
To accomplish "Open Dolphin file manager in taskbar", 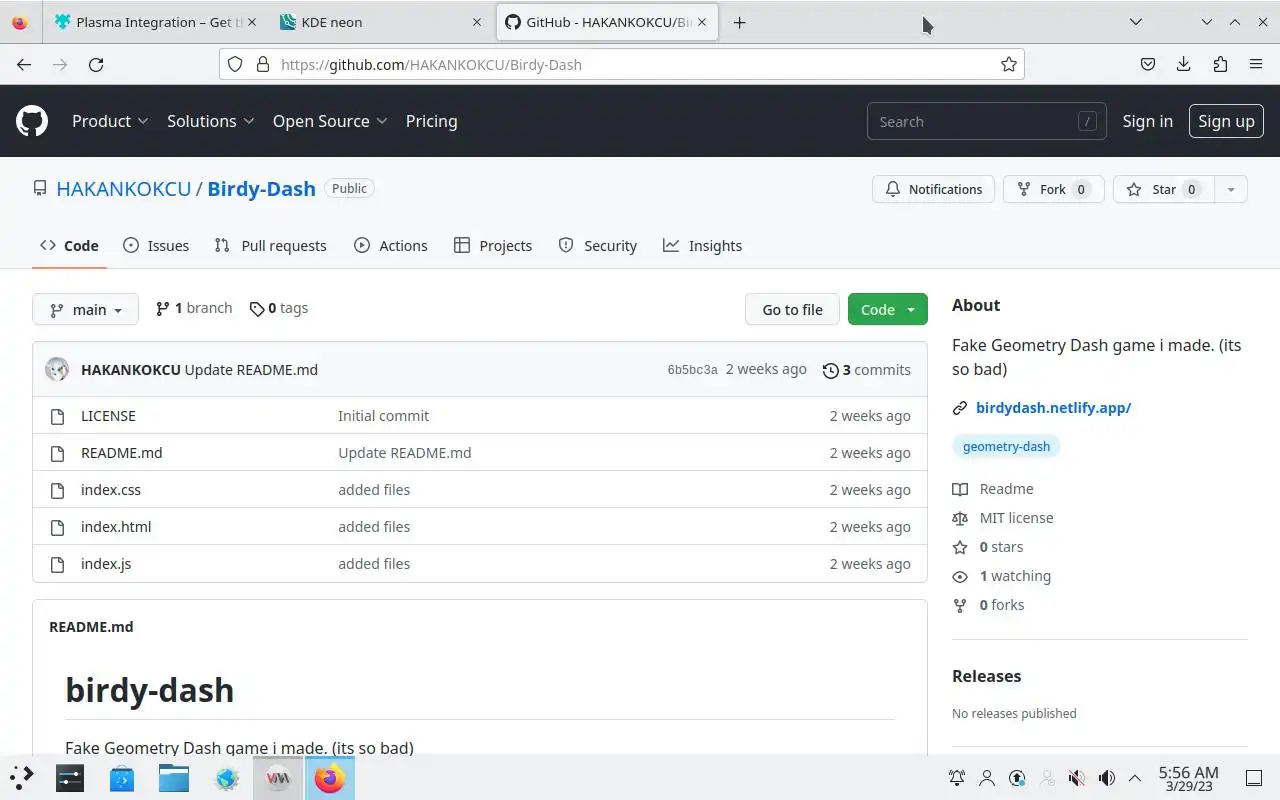I will (174, 777).
